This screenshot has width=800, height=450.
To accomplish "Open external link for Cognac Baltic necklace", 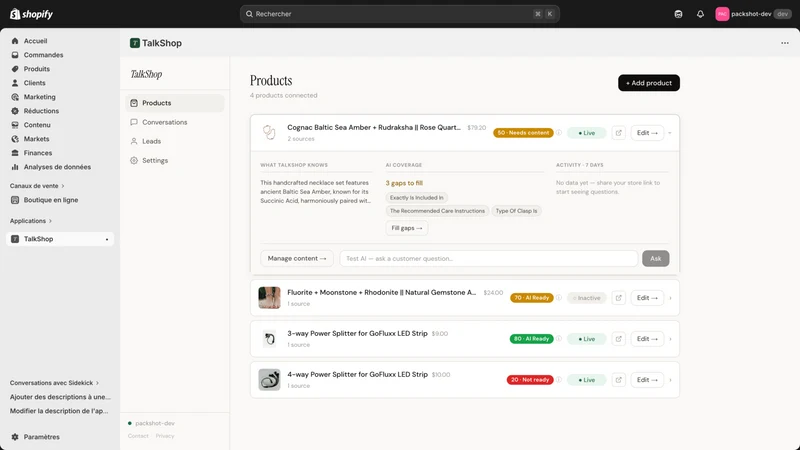I will (618, 133).
